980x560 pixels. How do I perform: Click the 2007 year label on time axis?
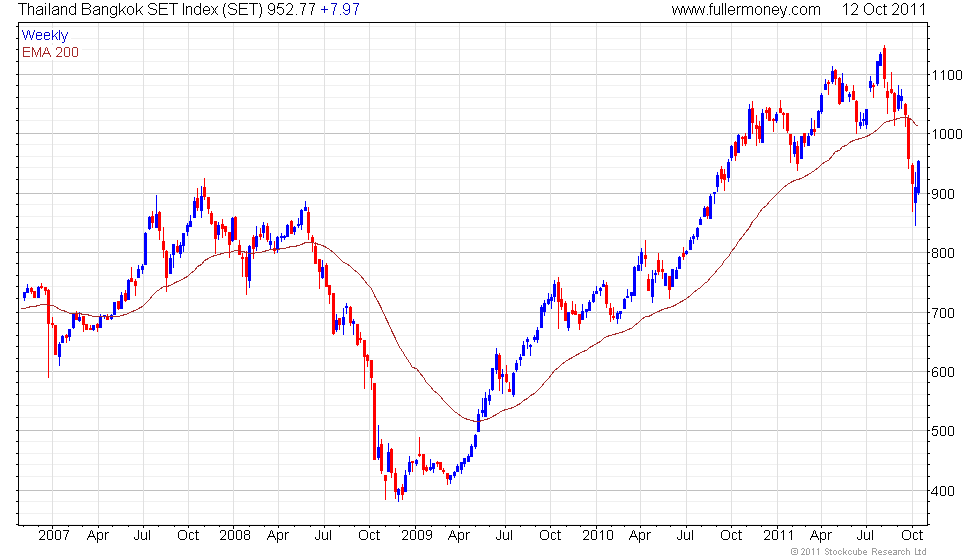pos(53,536)
